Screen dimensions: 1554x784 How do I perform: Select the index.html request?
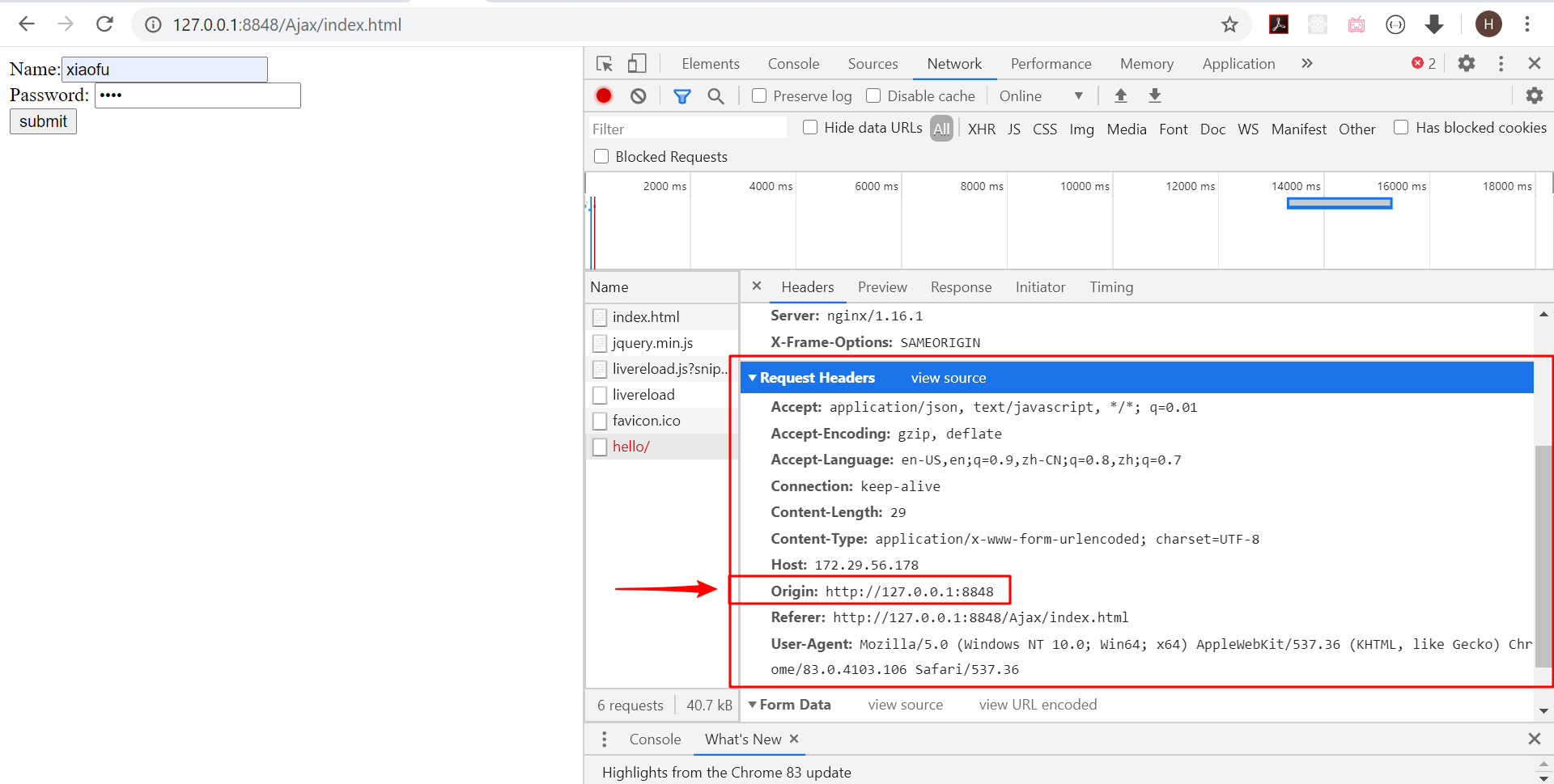(662, 317)
